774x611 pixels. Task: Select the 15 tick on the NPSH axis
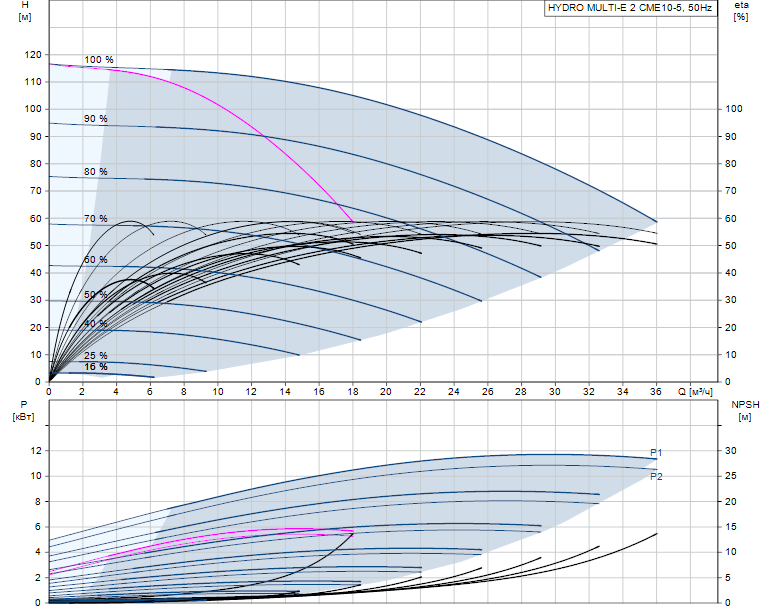click(731, 527)
